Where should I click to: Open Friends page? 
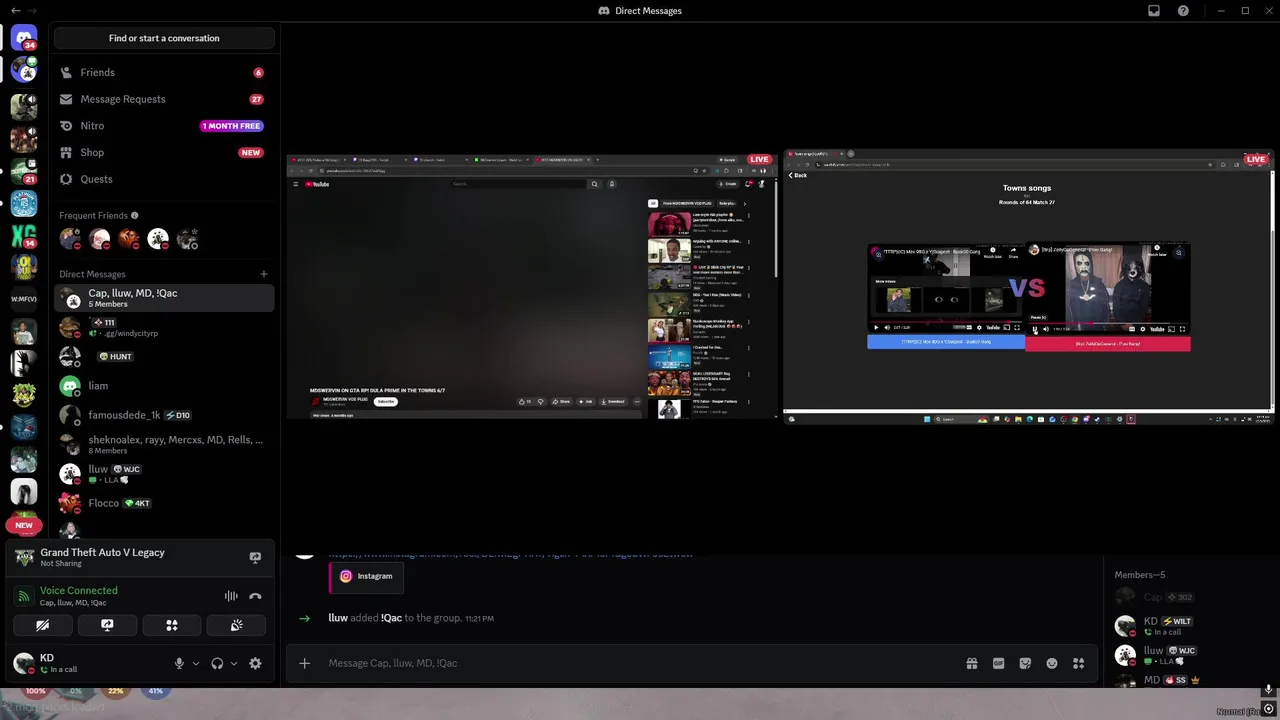[x=164, y=73]
